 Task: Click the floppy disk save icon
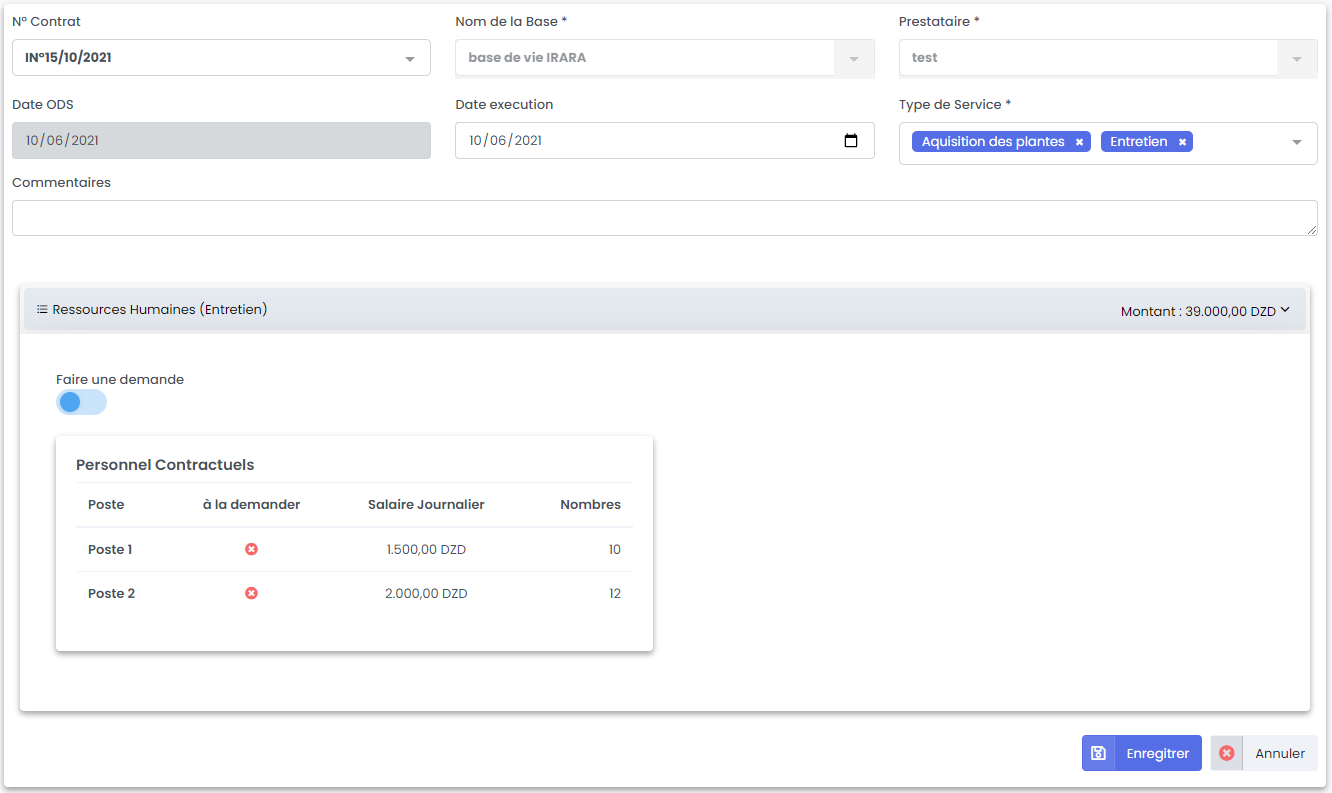point(1098,753)
